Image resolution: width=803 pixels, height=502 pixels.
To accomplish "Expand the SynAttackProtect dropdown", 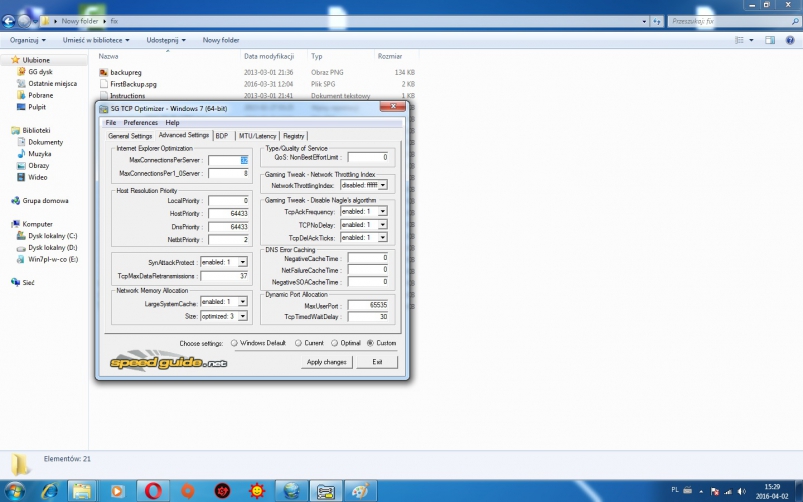I will point(223,262).
